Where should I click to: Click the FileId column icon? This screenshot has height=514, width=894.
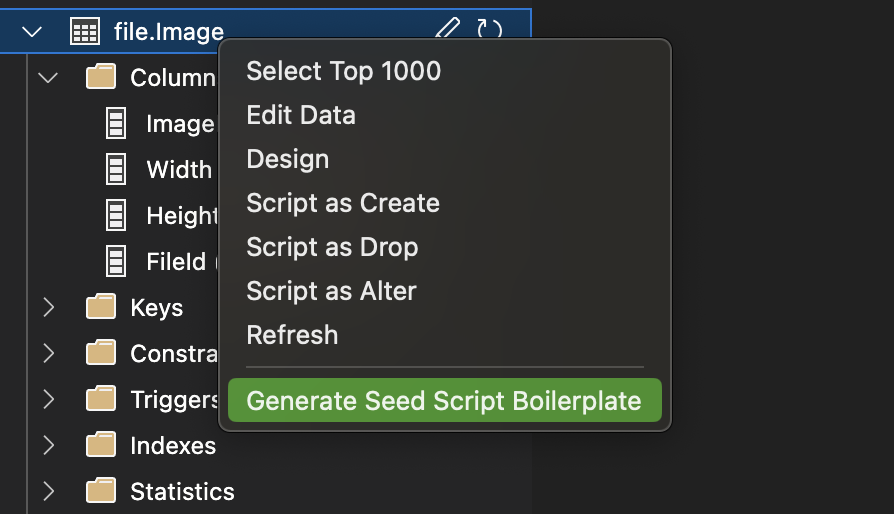tap(116, 261)
